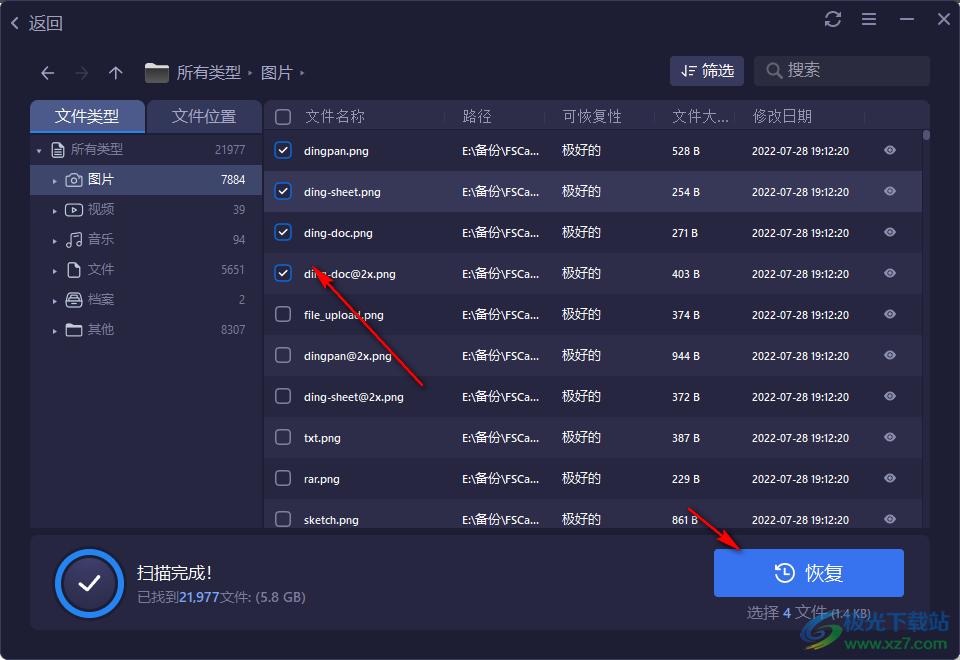The height and width of the screenshot is (660, 960).
Task: Click the up-folder navigation arrow
Action: pyautogui.click(x=115, y=72)
